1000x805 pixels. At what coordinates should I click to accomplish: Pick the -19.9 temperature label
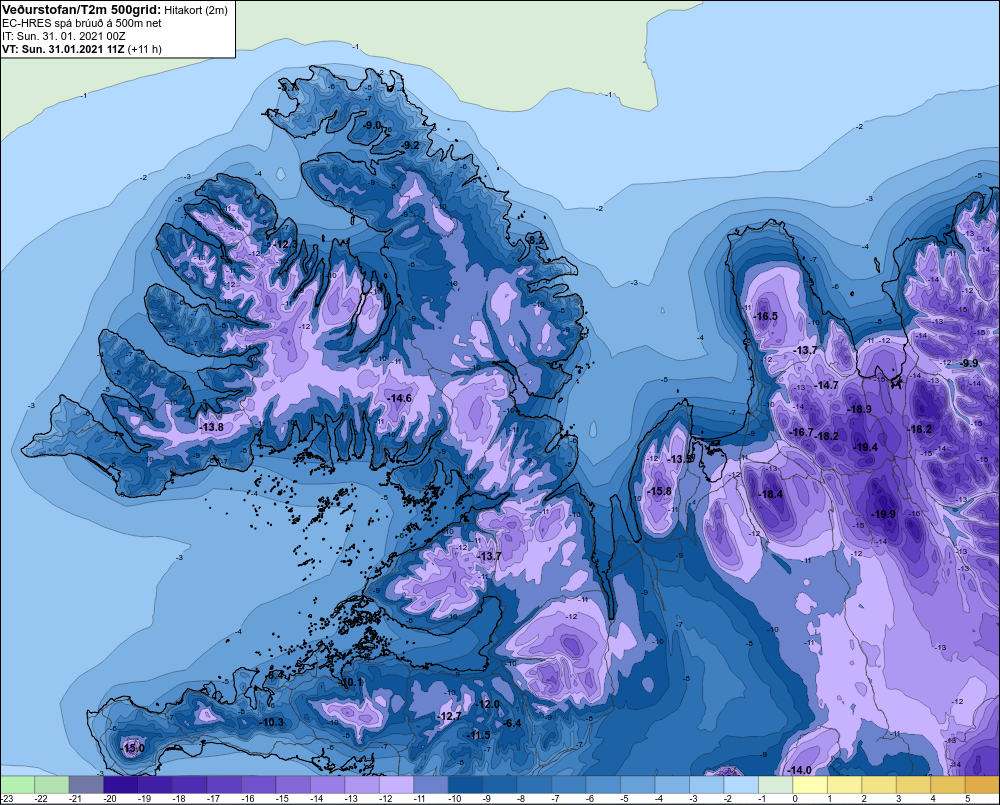pyautogui.click(x=883, y=514)
